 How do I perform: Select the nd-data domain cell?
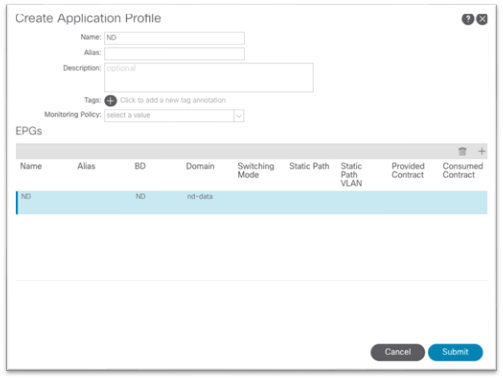200,196
